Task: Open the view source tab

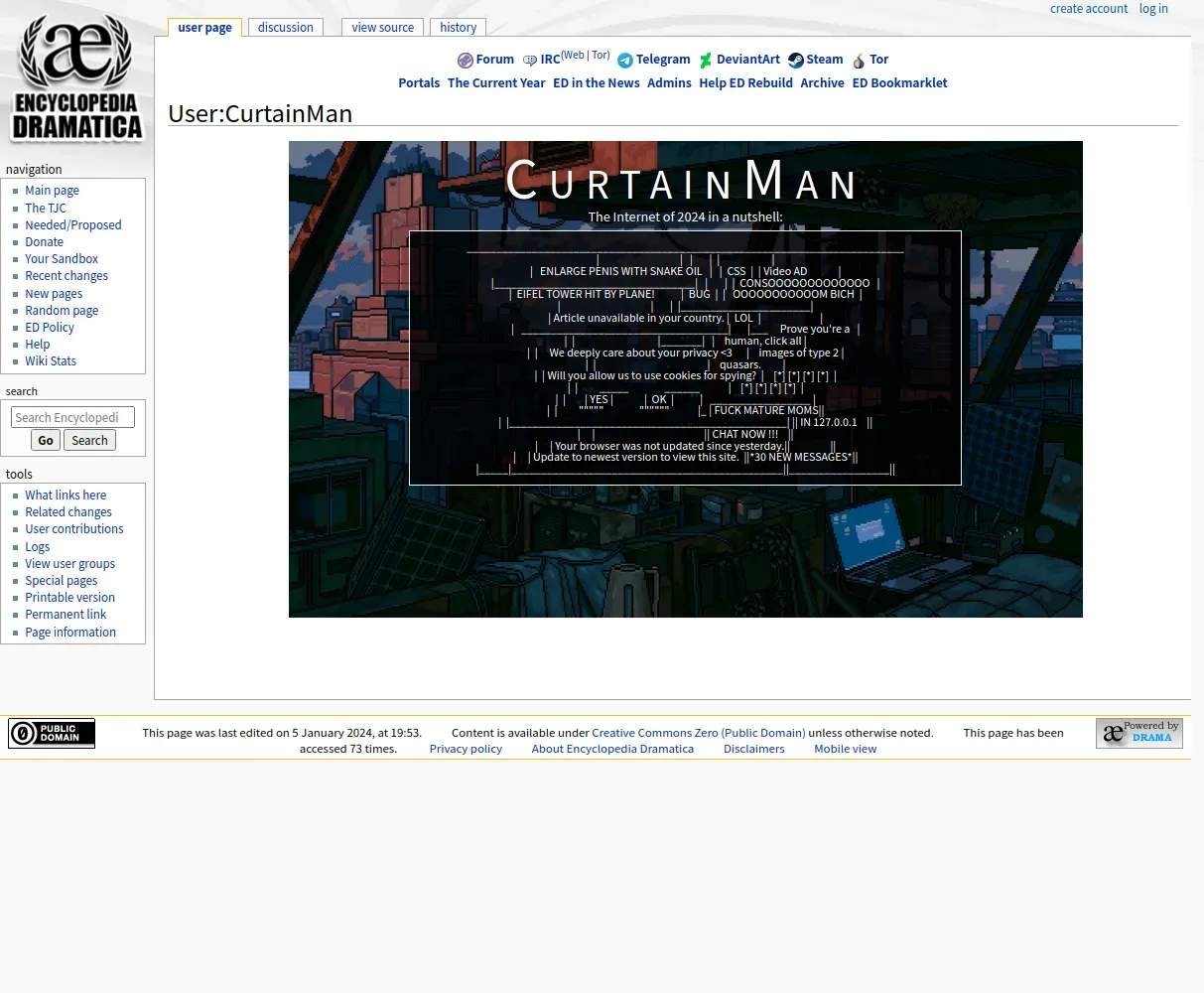Action: [x=382, y=28]
